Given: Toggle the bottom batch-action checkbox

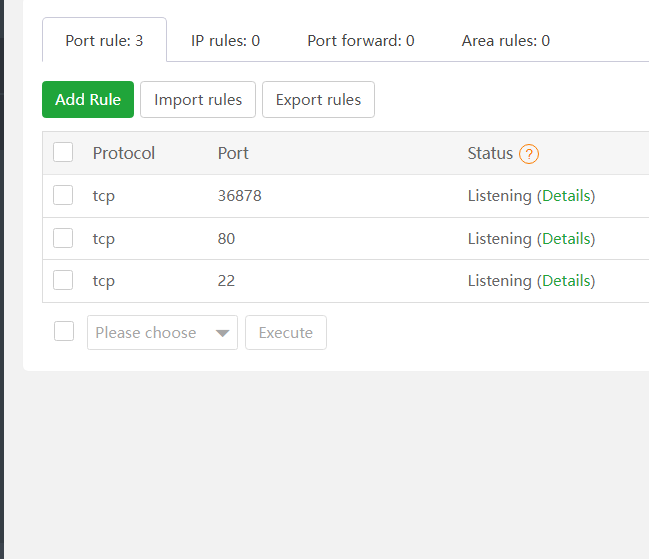Looking at the screenshot, I should click(64, 332).
